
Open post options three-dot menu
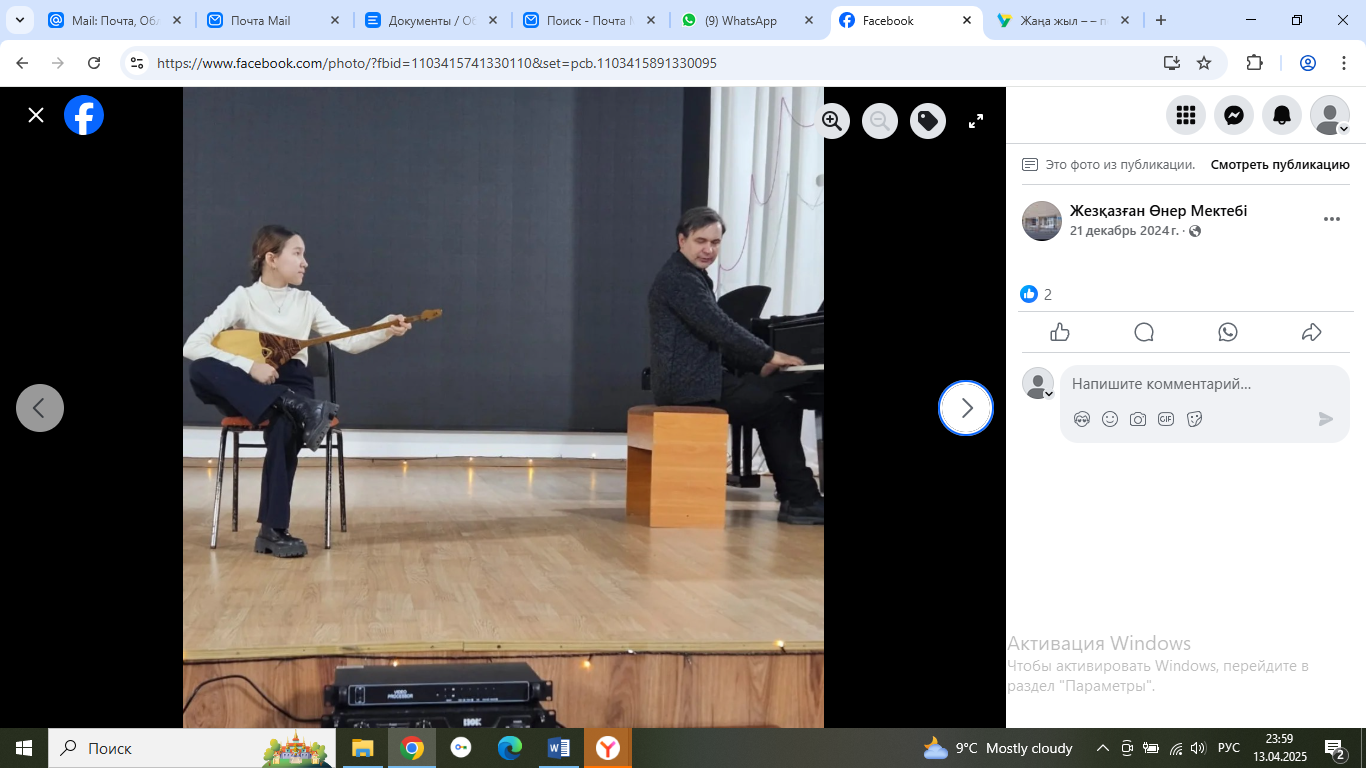(x=1331, y=220)
